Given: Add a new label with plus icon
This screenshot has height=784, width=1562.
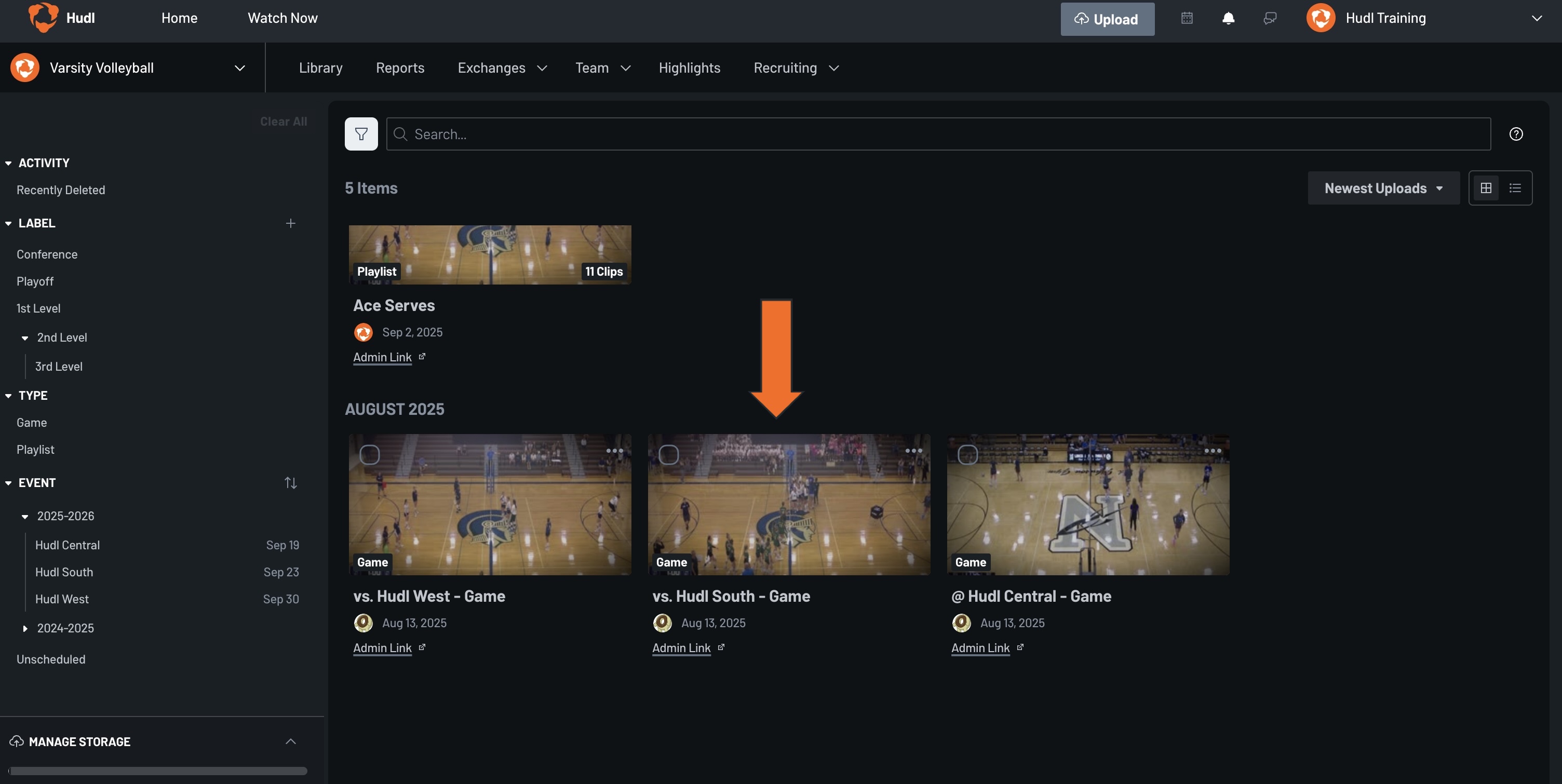Looking at the screenshot, I should pos(290,223).
